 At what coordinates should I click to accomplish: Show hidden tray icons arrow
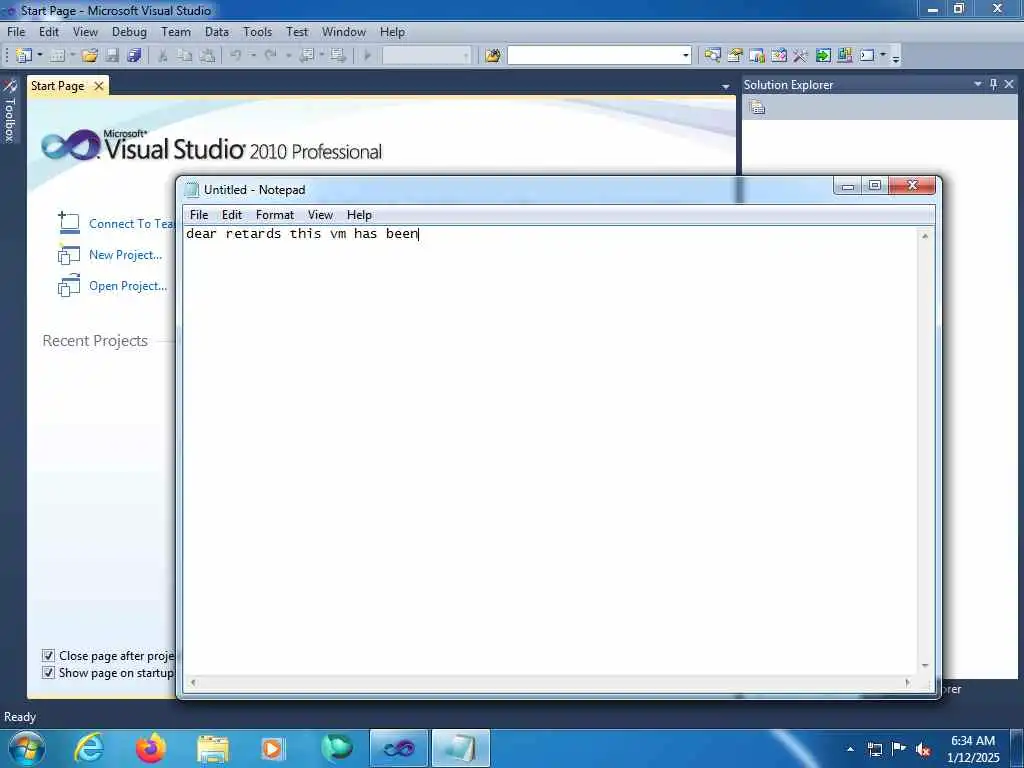(x=850, y=749)
